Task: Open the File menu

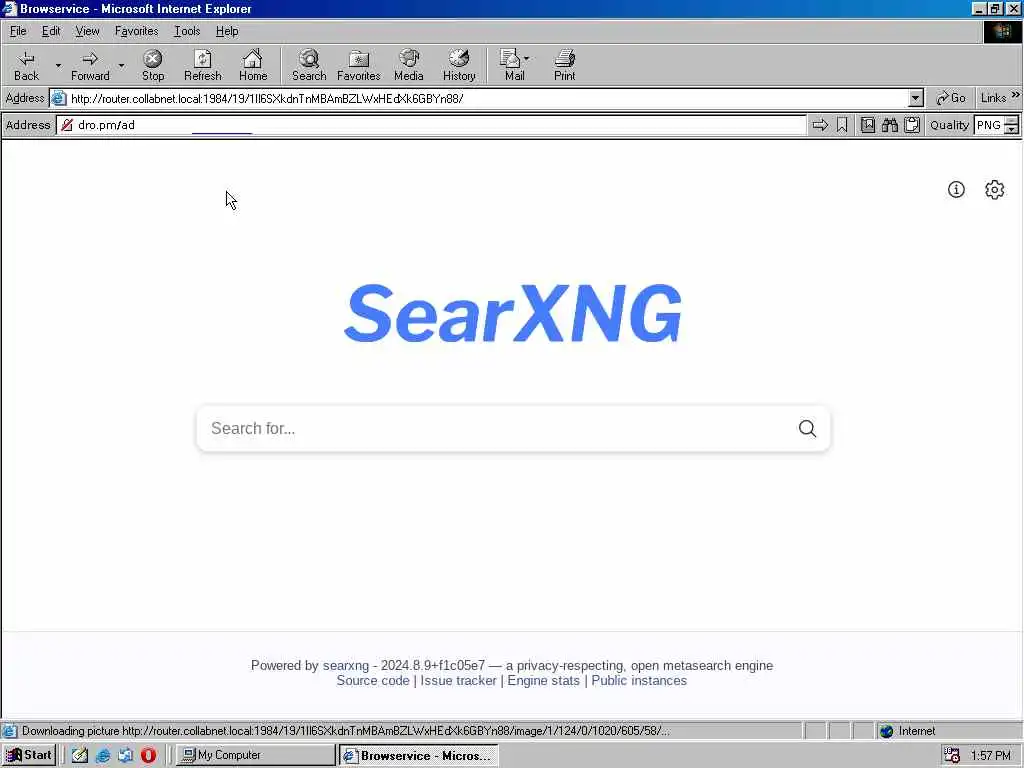Action: (x=18, y=31)
